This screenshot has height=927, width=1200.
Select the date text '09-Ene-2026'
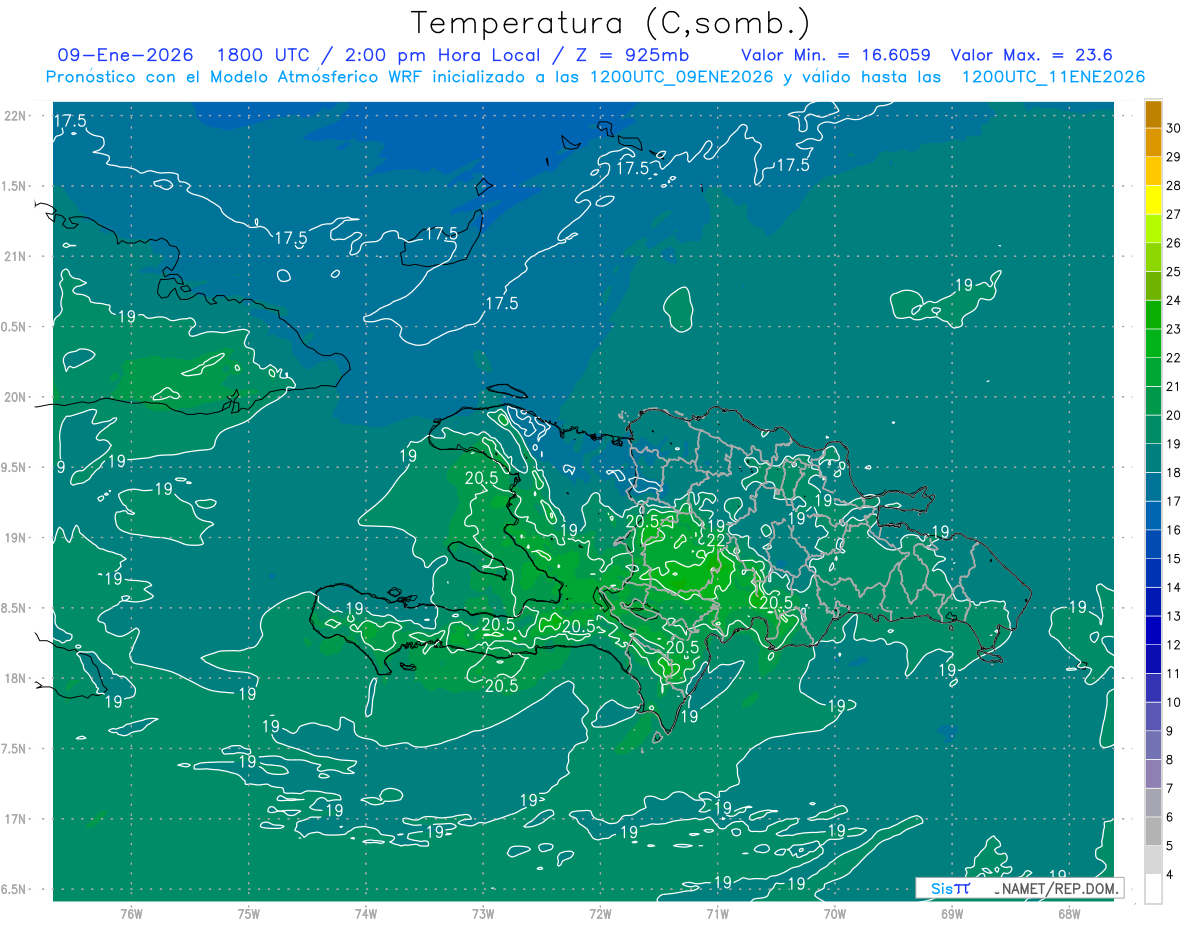[x=126, y=55]
